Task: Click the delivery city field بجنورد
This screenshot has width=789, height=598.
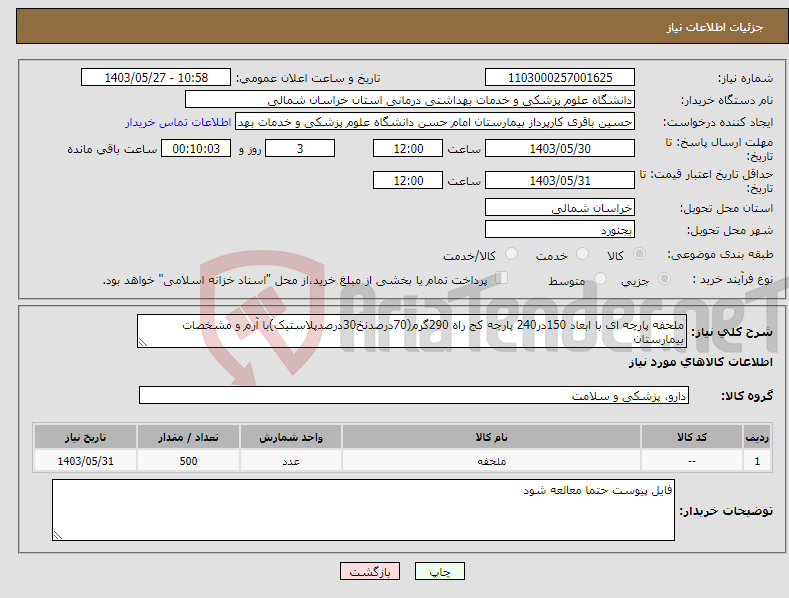Action: point(560,230)
